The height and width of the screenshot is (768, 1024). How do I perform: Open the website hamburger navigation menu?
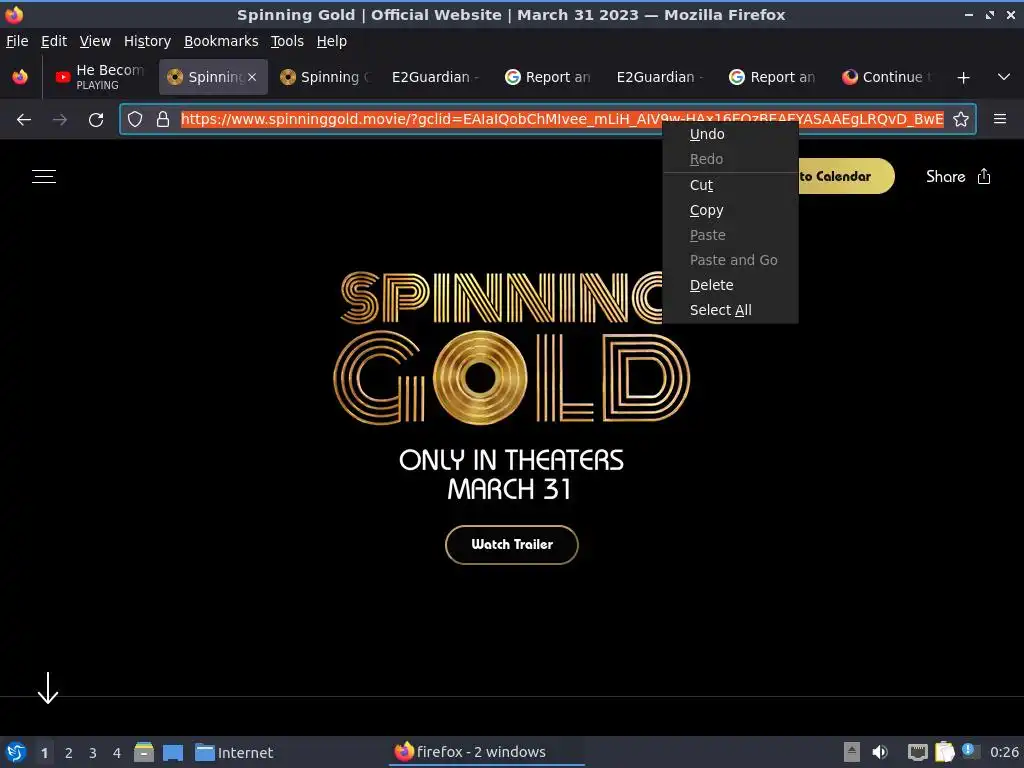(44, 176)
